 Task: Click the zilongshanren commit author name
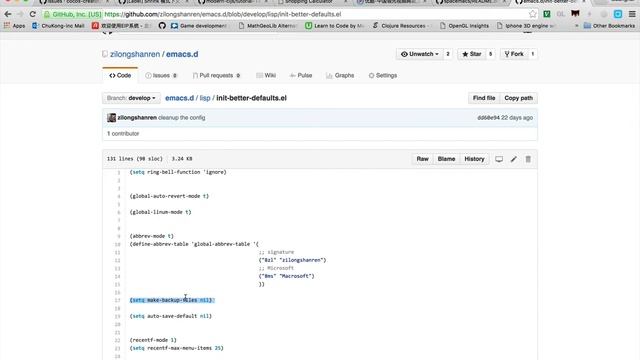(x=137, y=118)
